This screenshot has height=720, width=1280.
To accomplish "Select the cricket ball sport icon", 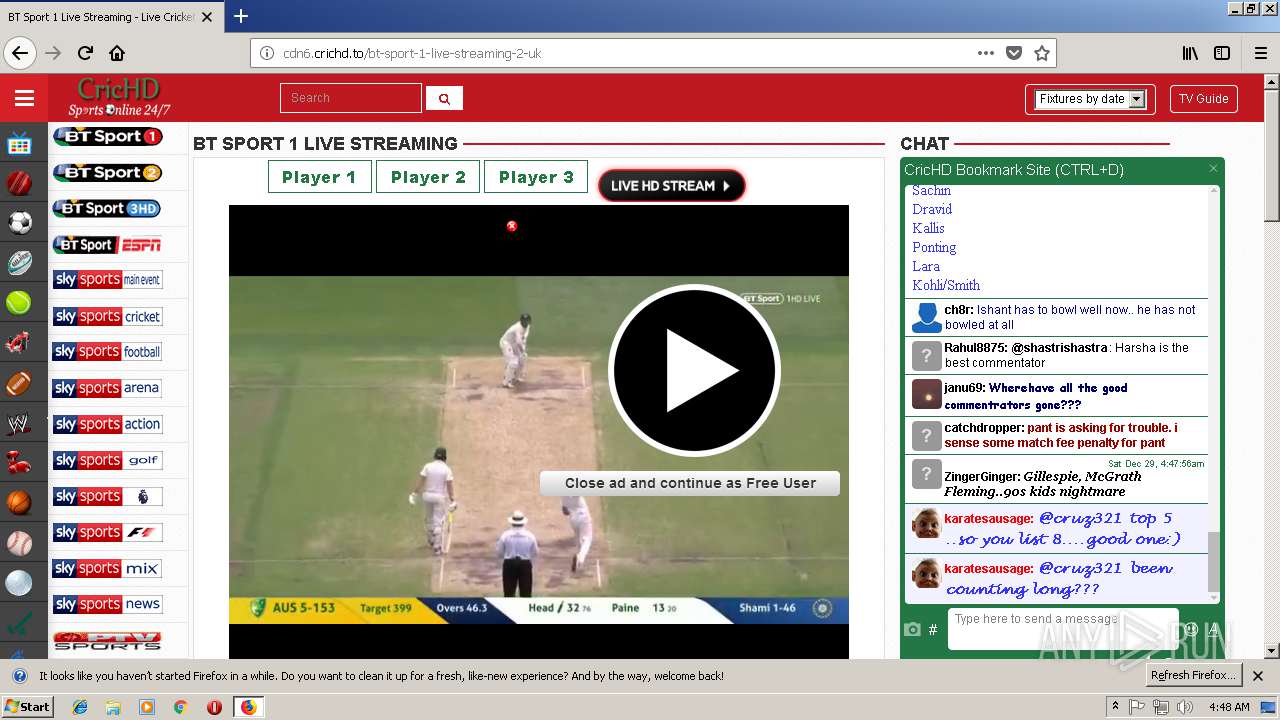I will [x=19, y=183].
